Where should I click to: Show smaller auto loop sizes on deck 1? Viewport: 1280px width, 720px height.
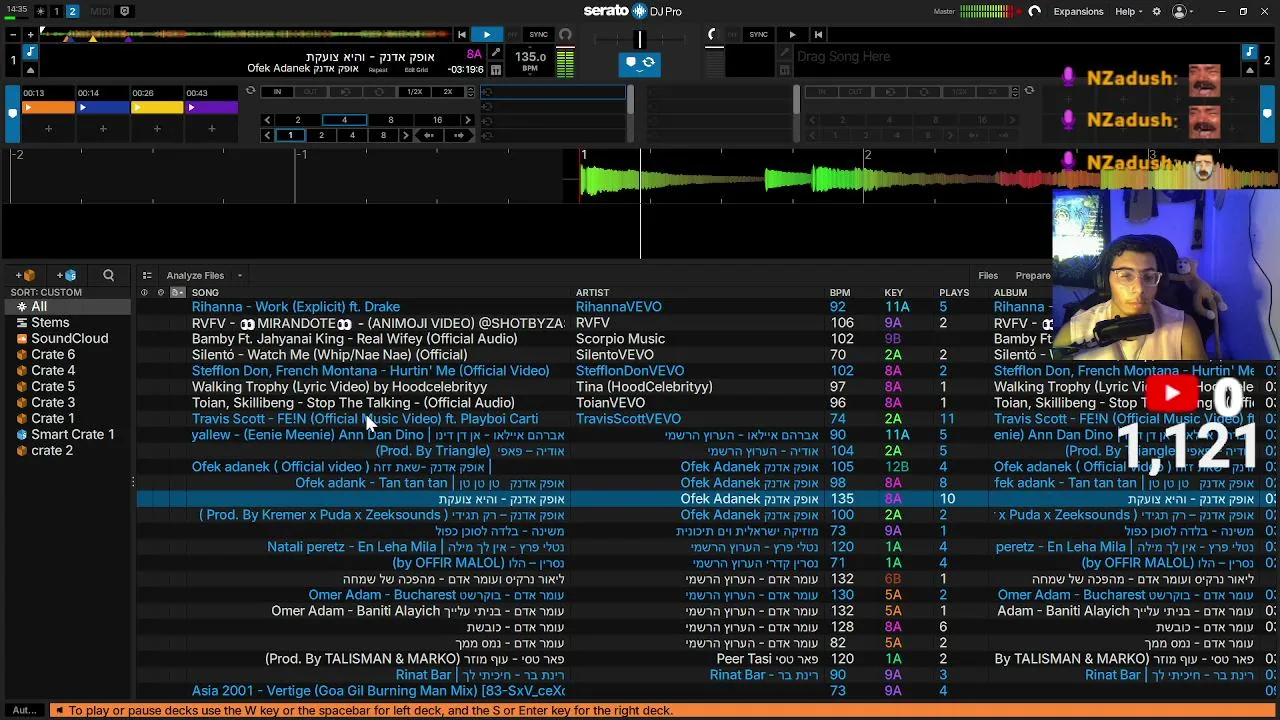pyautogui.click(x=267, y=120)
